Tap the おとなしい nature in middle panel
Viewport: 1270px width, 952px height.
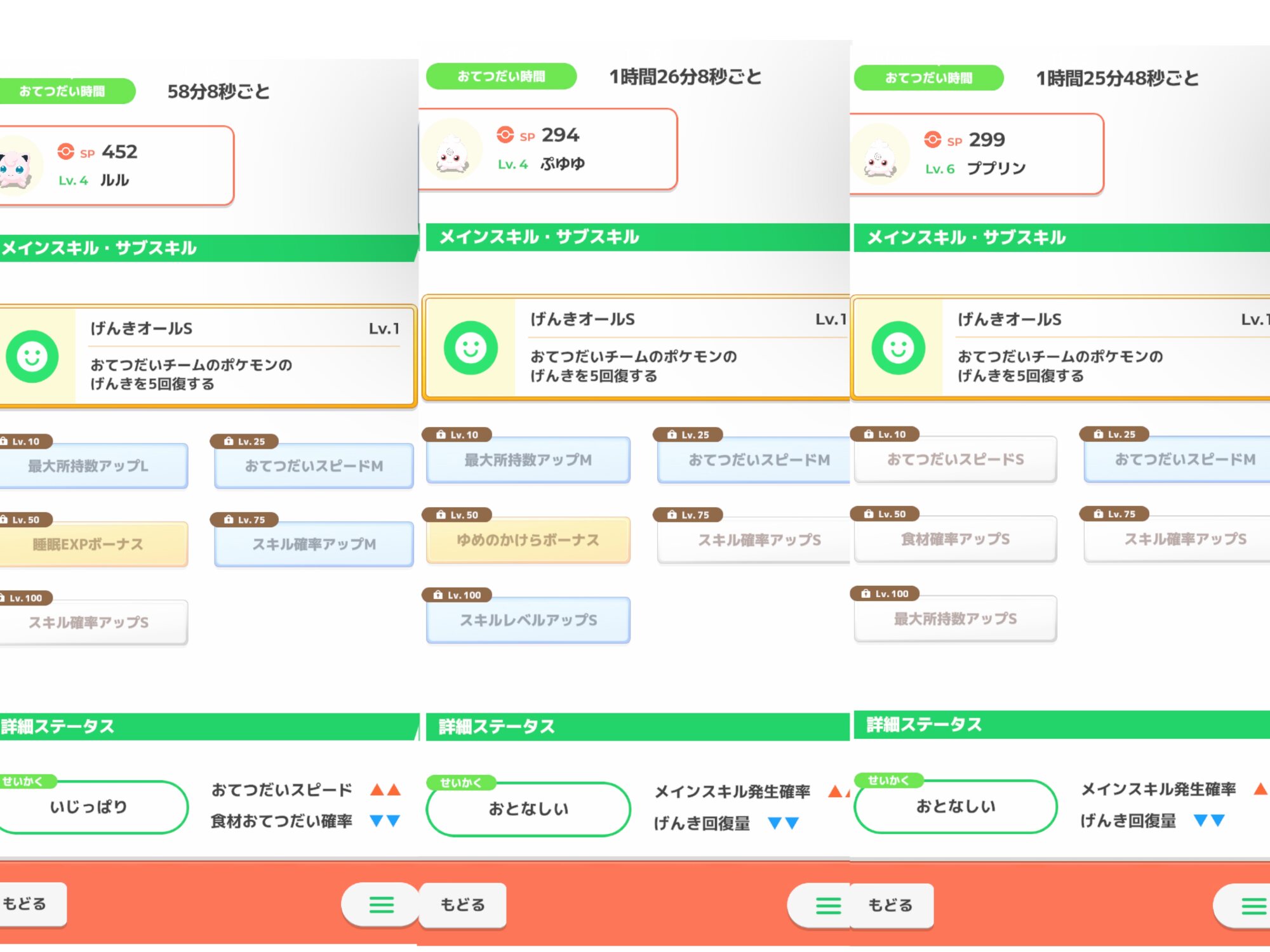click(528, 809)
